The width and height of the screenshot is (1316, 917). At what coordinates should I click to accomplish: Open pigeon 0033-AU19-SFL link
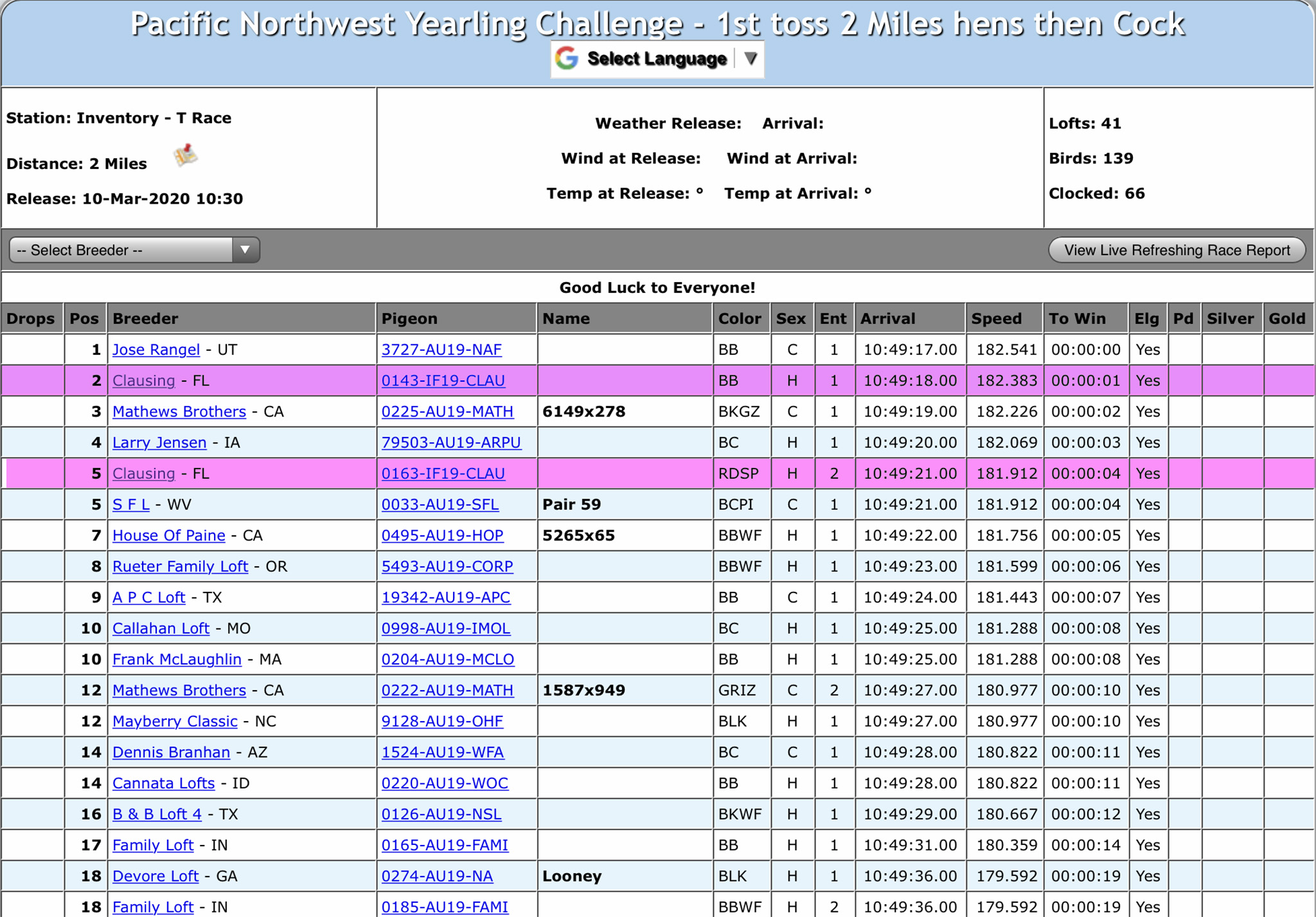click(440, 504)
